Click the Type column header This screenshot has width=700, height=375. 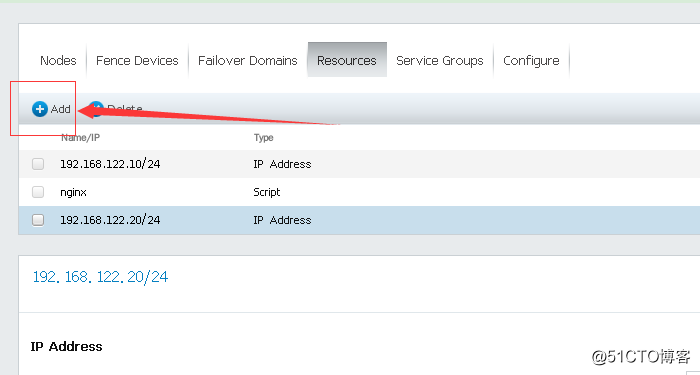click(263, 138)
